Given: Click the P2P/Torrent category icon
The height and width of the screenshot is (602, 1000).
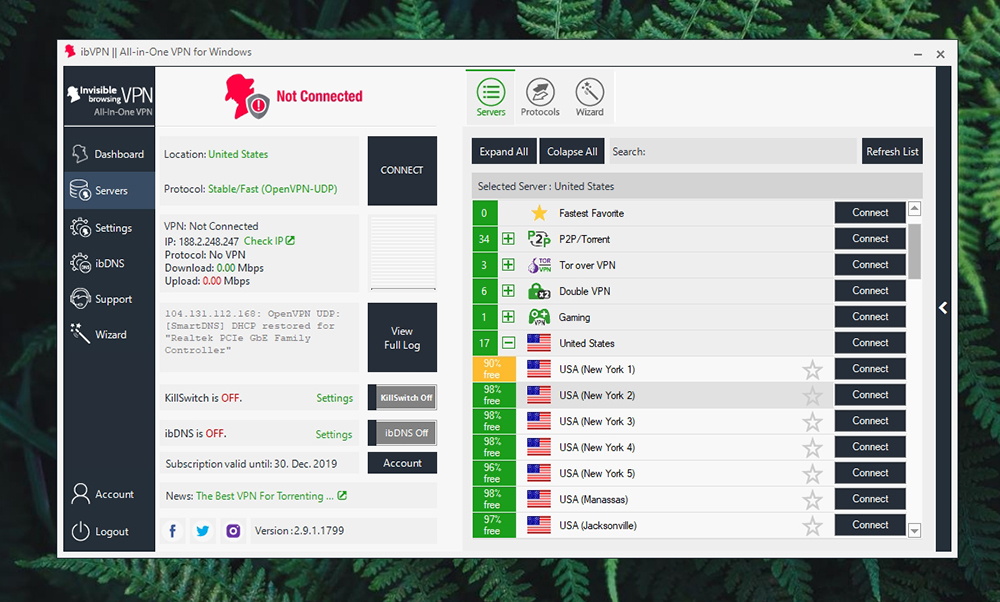Looking at the screenshot, I should [x=539, y=239].
